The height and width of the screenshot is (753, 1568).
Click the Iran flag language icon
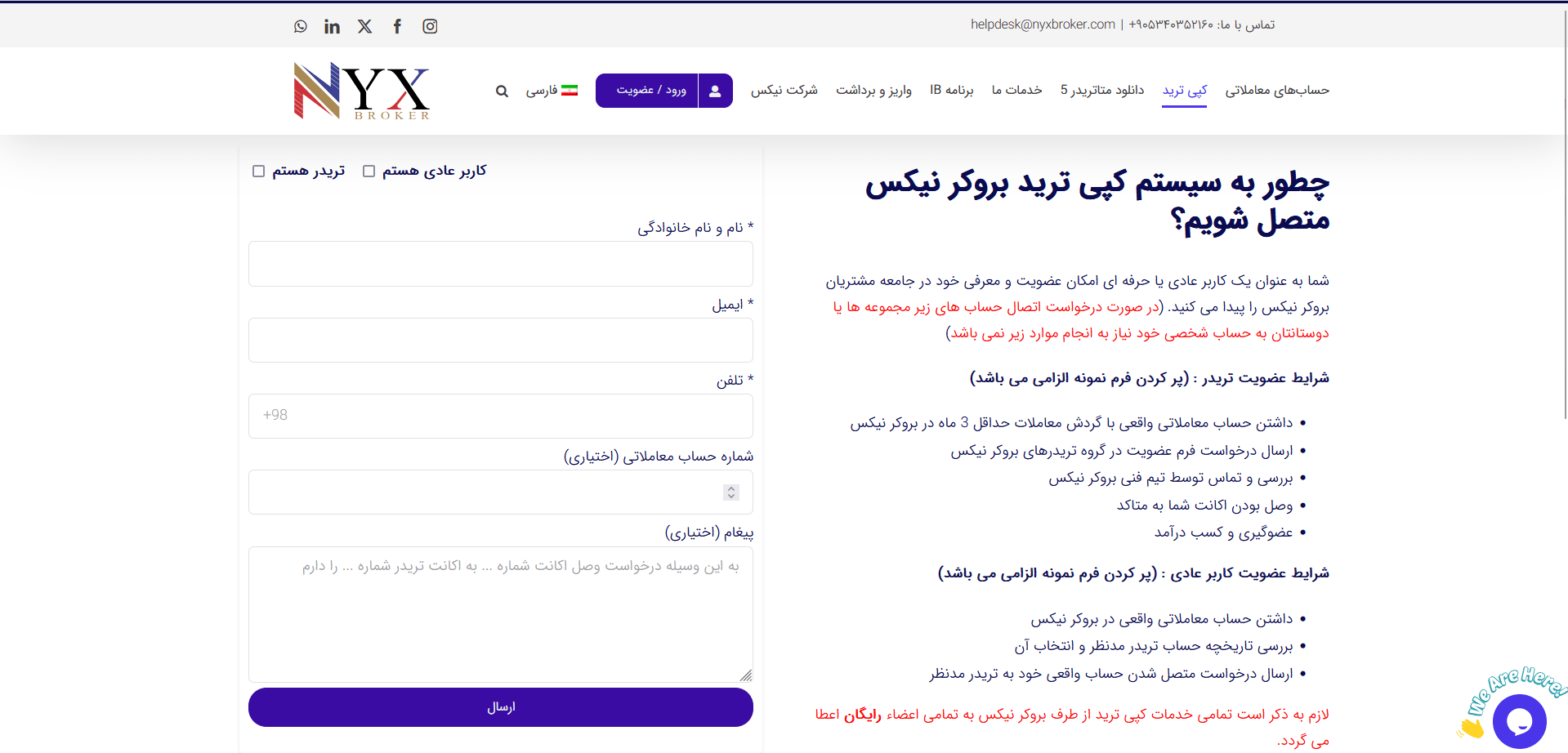pyautogui.click(x=570, y=90)
